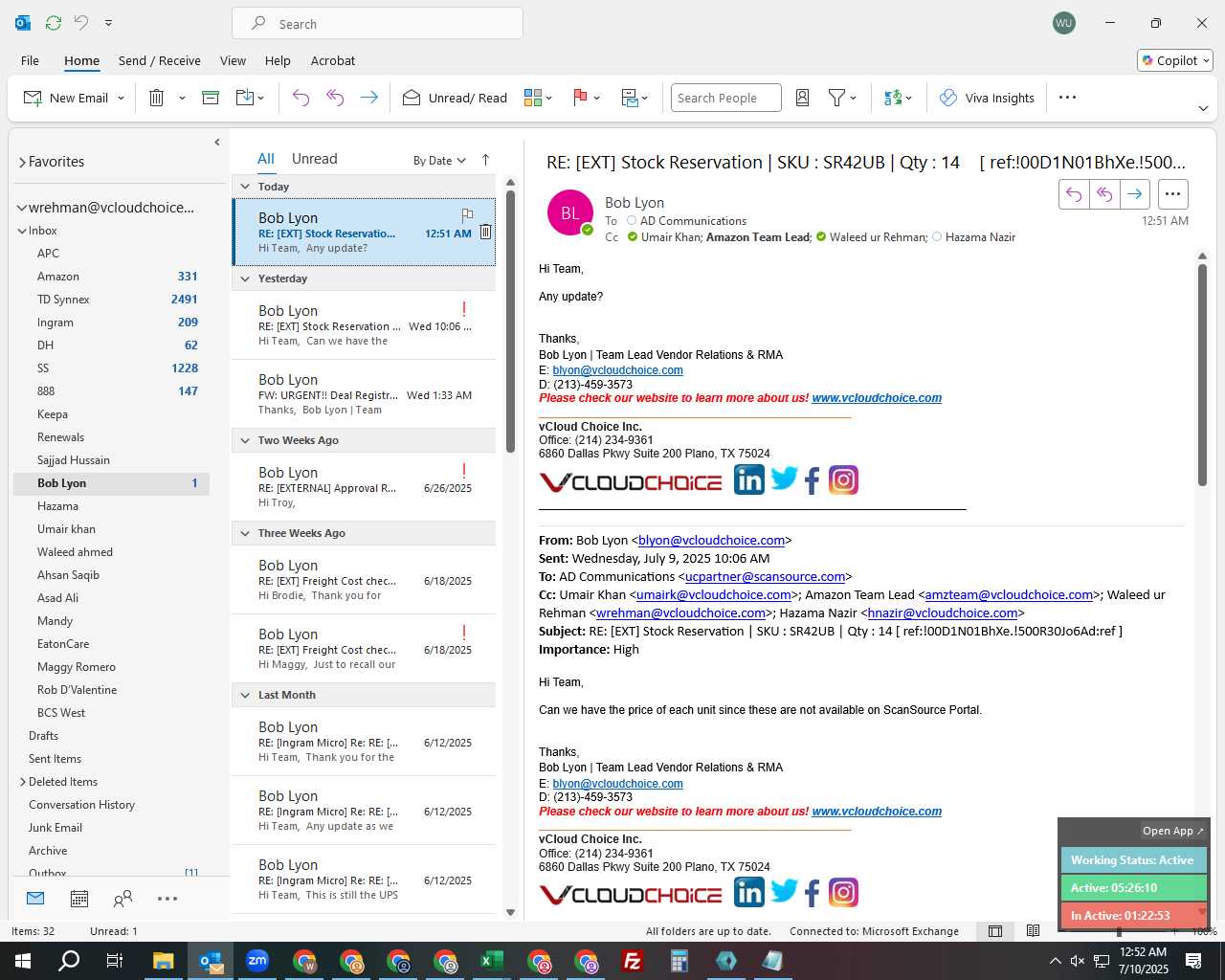Expand the Favorites section
Image resolution: width=1225 pixels, height=980 pixels.
point(22,163)
